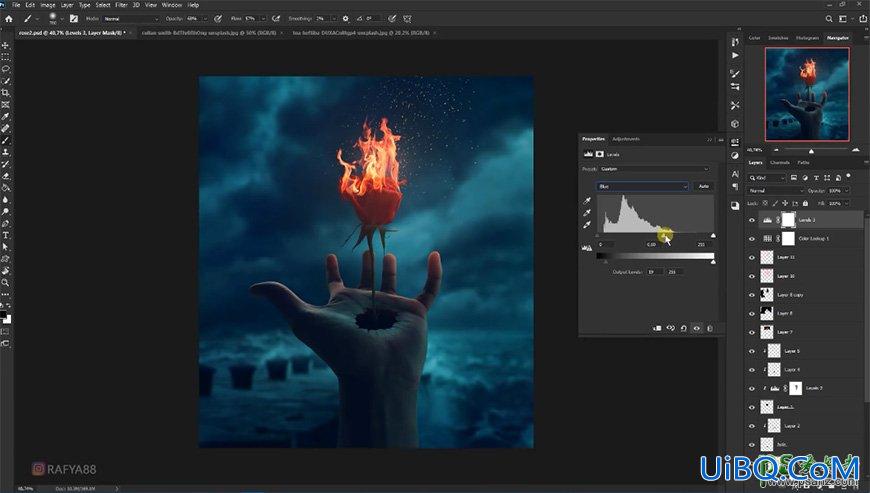Open the brush preset picker dropdown
Image resolution: width=870 pixels, height=493 pixels.
(60, 19)
